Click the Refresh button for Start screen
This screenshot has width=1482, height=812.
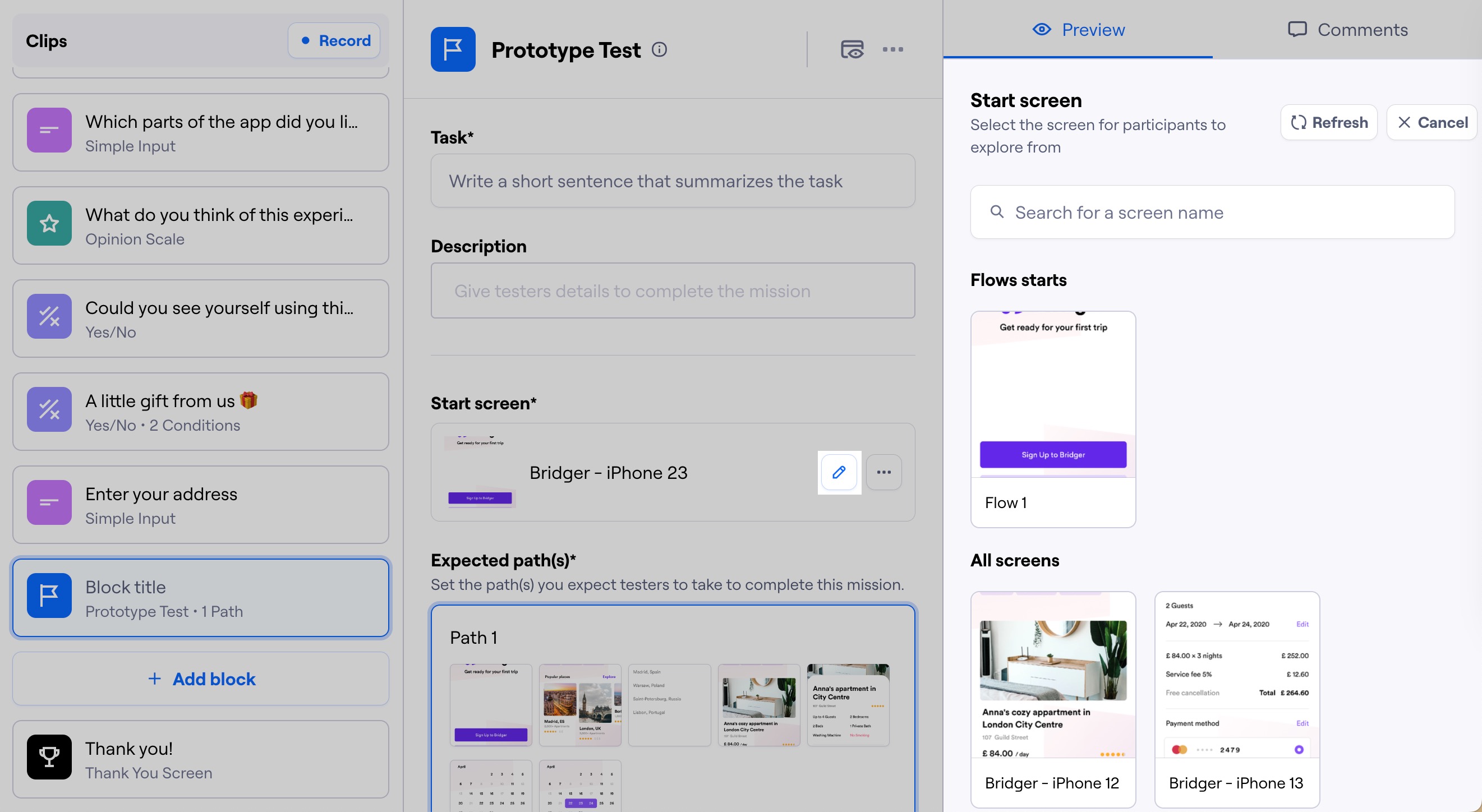coord(1329,122)
